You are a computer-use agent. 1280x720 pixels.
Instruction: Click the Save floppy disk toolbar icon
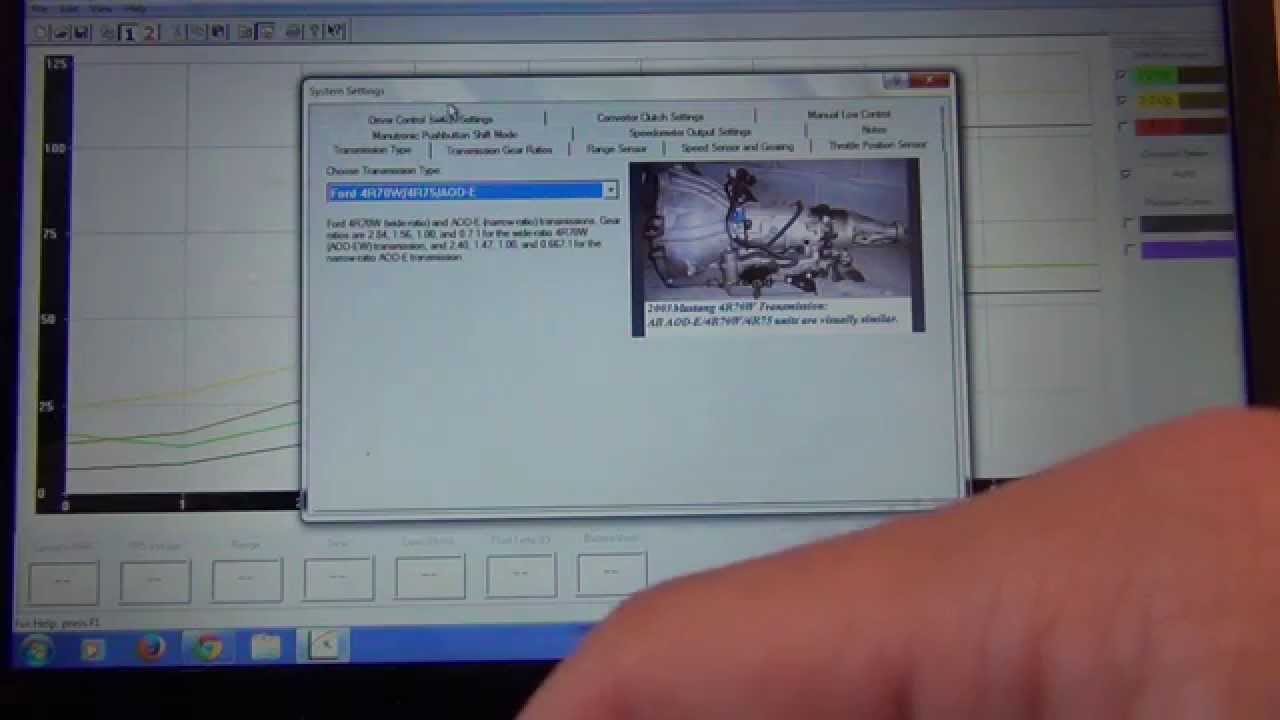point(82,33)
